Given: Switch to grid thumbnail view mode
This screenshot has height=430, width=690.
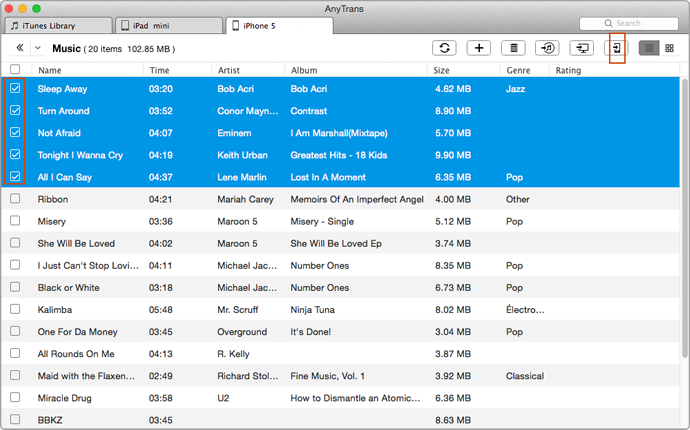Looking at the screenshot, I should tap(669, 48).
